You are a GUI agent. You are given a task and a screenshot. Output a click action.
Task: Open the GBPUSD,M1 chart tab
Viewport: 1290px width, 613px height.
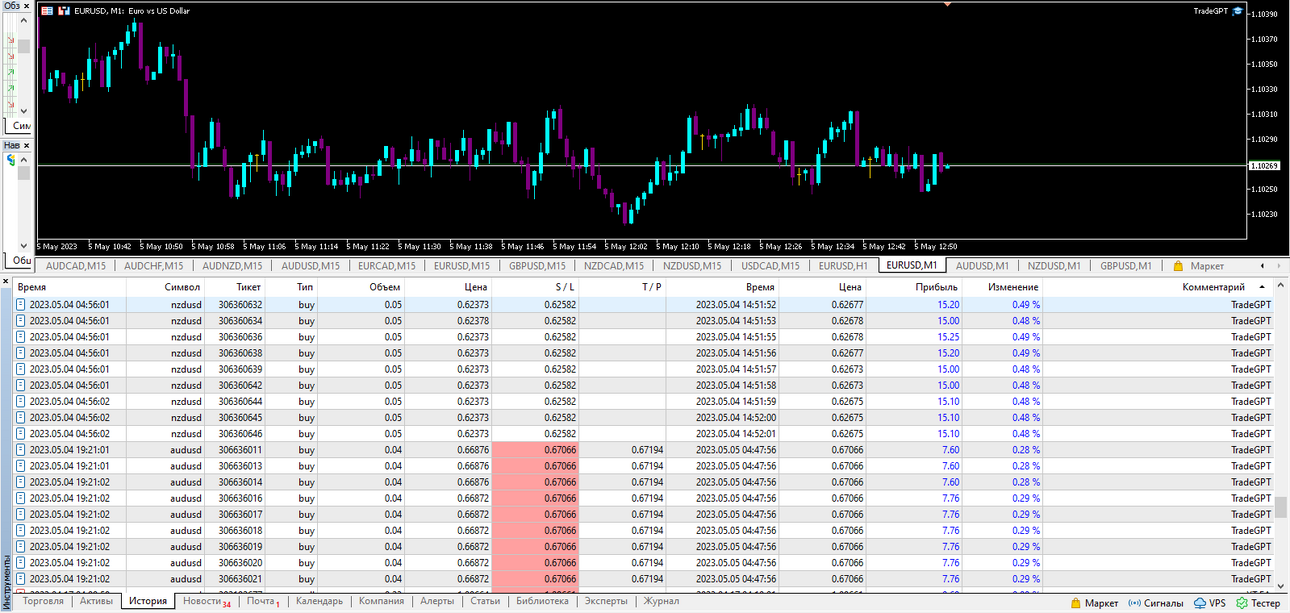(1126, 266)
